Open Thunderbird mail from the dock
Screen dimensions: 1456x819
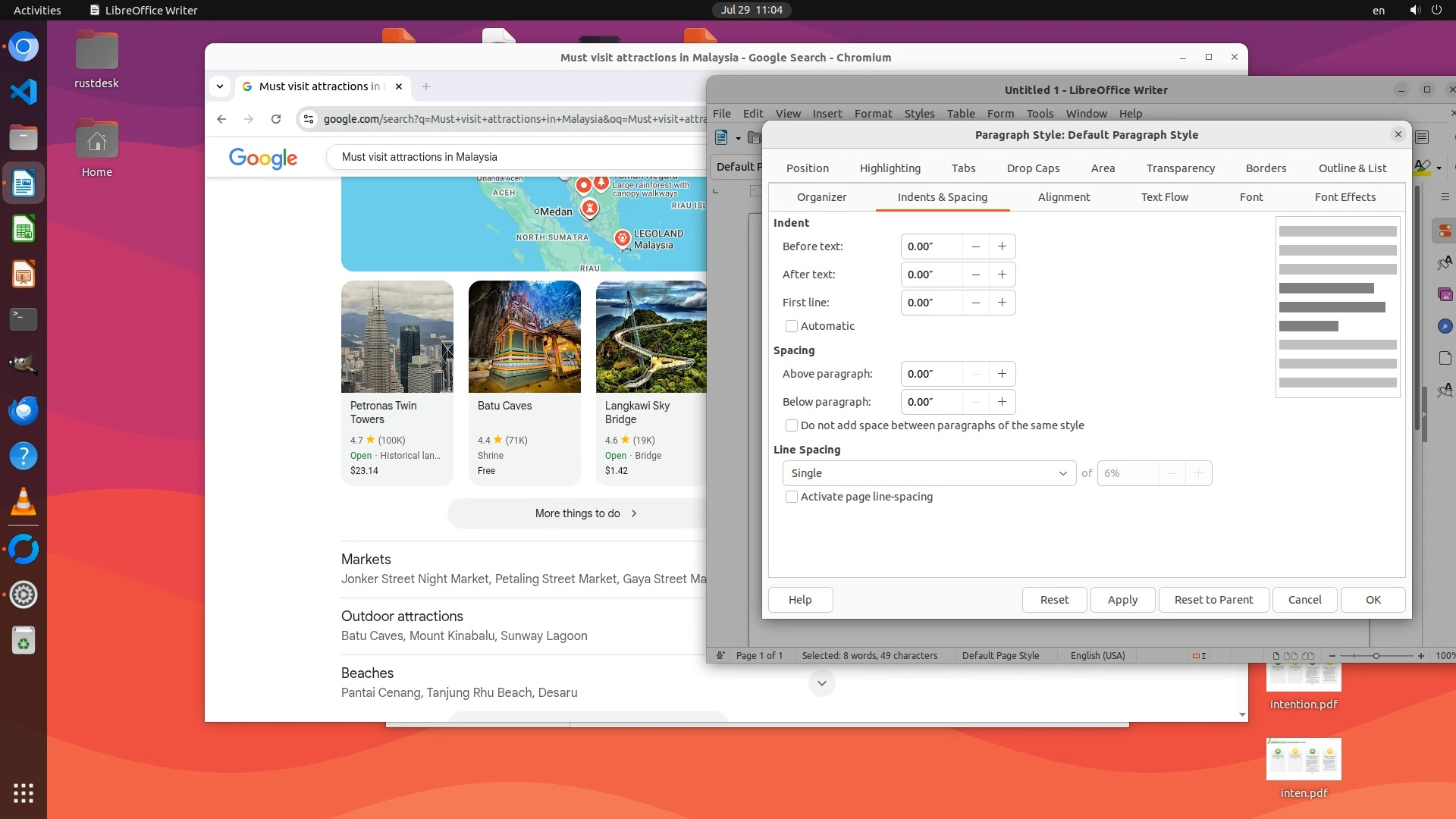24,411
